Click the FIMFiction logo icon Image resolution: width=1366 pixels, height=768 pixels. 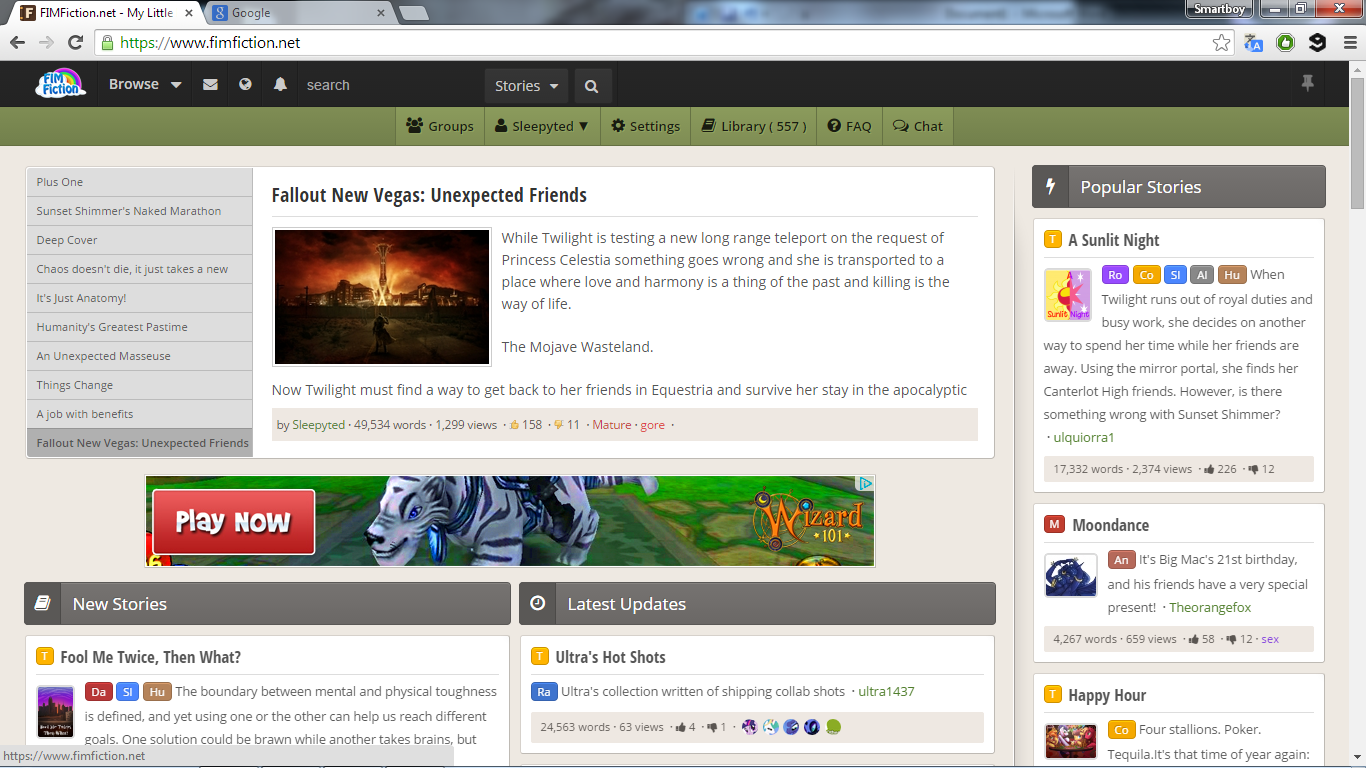(60, 84)
